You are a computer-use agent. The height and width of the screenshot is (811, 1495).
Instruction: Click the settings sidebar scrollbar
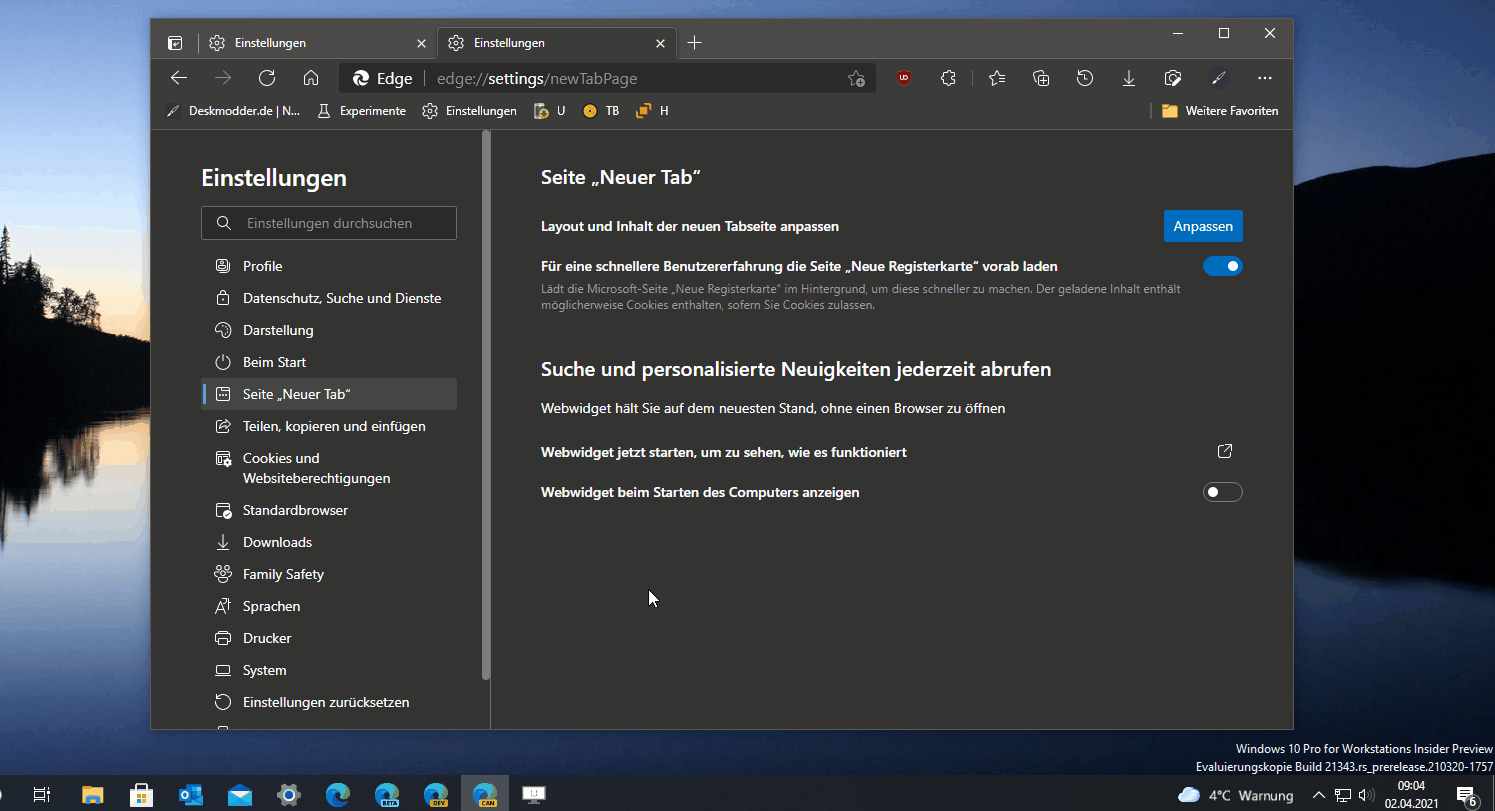coord(486,405)
